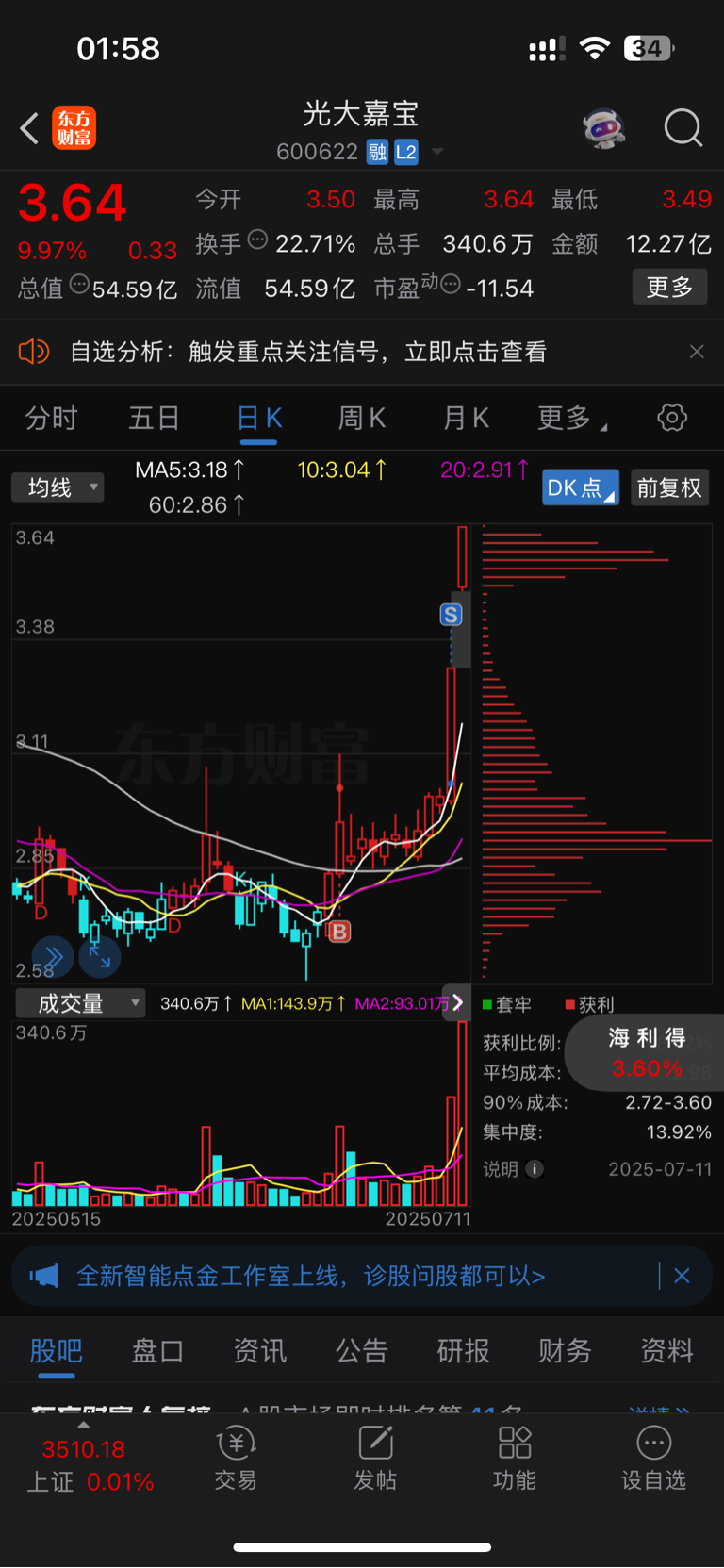Tap the expand chart fullscreen icon
724x1568 pixels.
[99, 957]
